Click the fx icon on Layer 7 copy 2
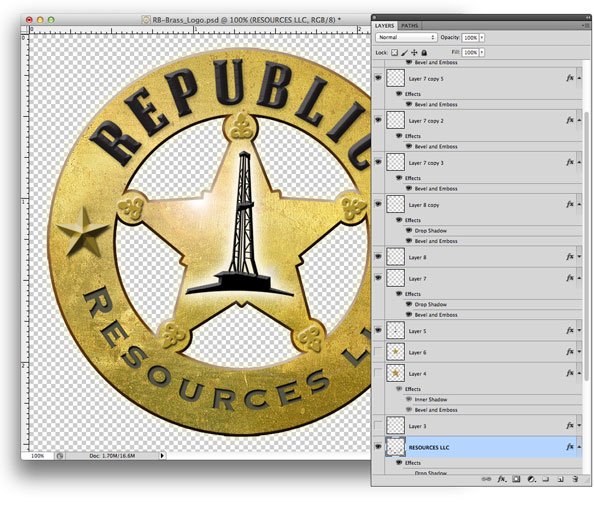This screenshot has height=518, width=594. 570,120
